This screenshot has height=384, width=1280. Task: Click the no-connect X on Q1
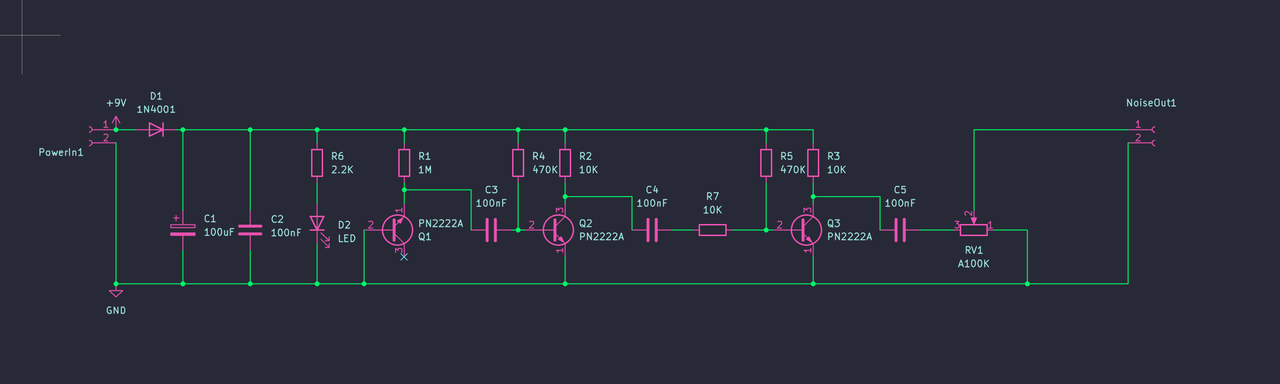[x=404, y=257]
